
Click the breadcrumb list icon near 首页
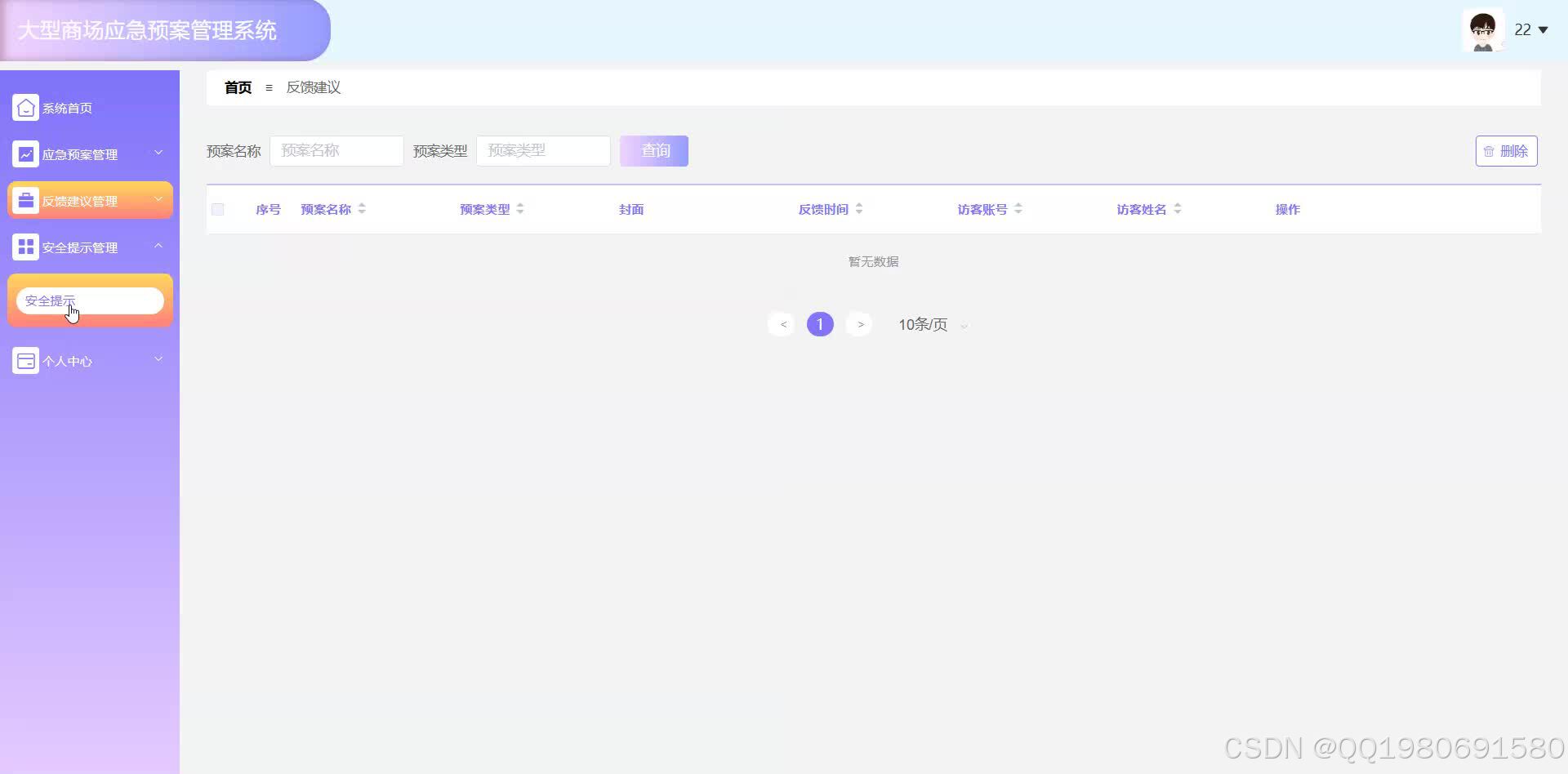(269, 87)
